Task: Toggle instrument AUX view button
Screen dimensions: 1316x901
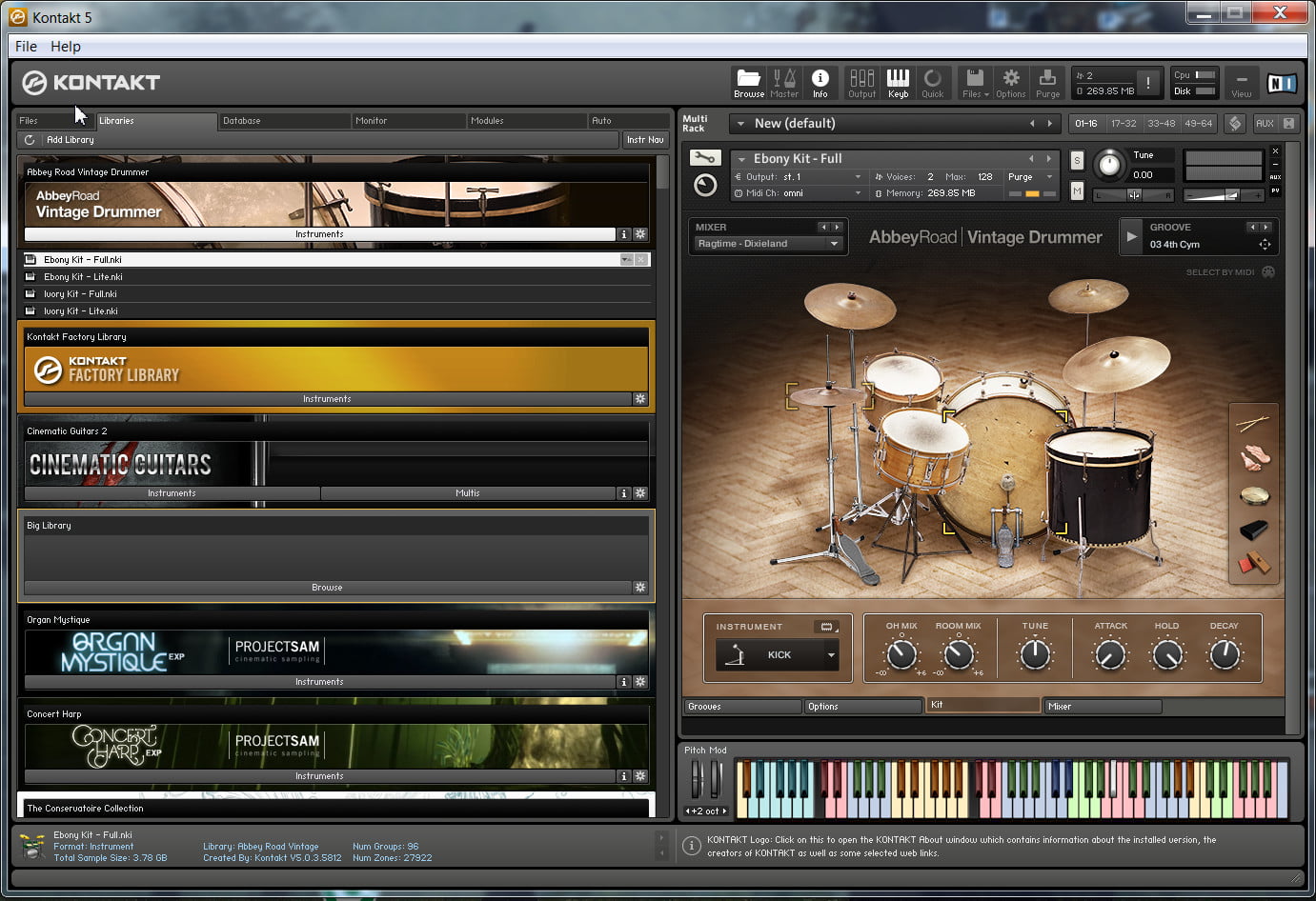Action: (1275, 177)
